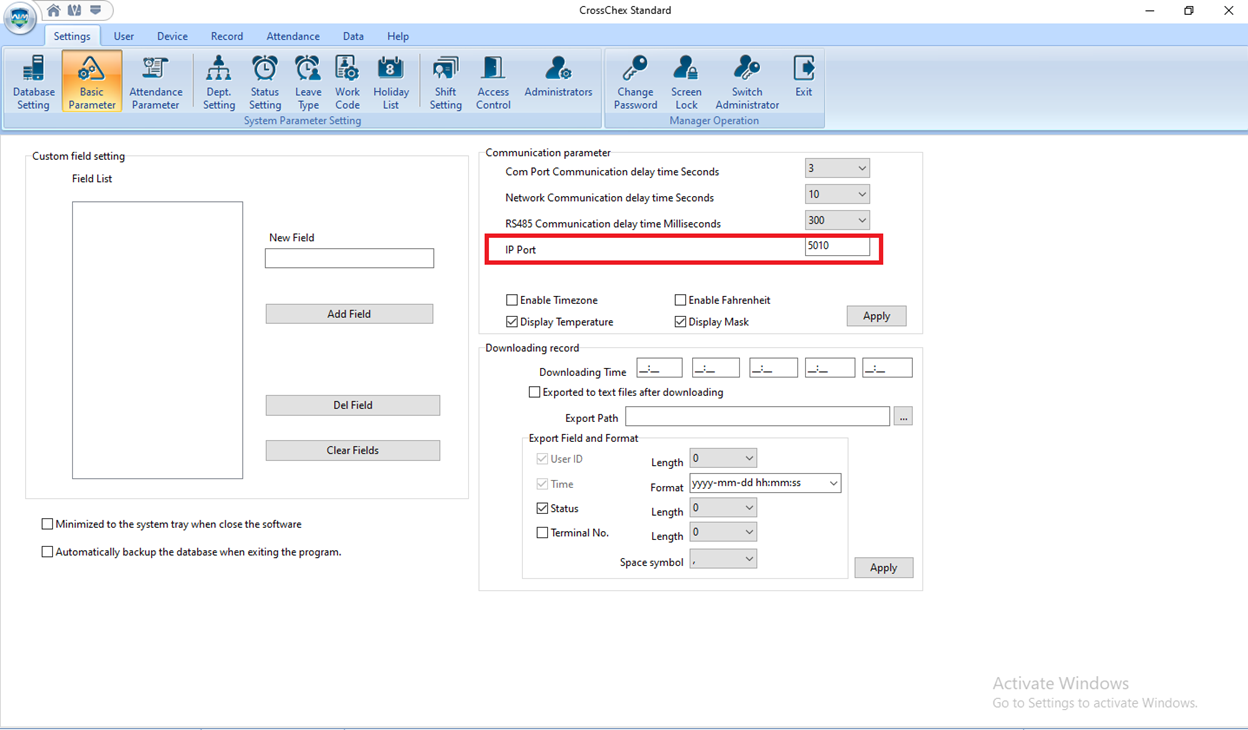Viewport: 1248px width, 730px height.
Task: Open Attendance Parameter settings
Action: [155, 81]
